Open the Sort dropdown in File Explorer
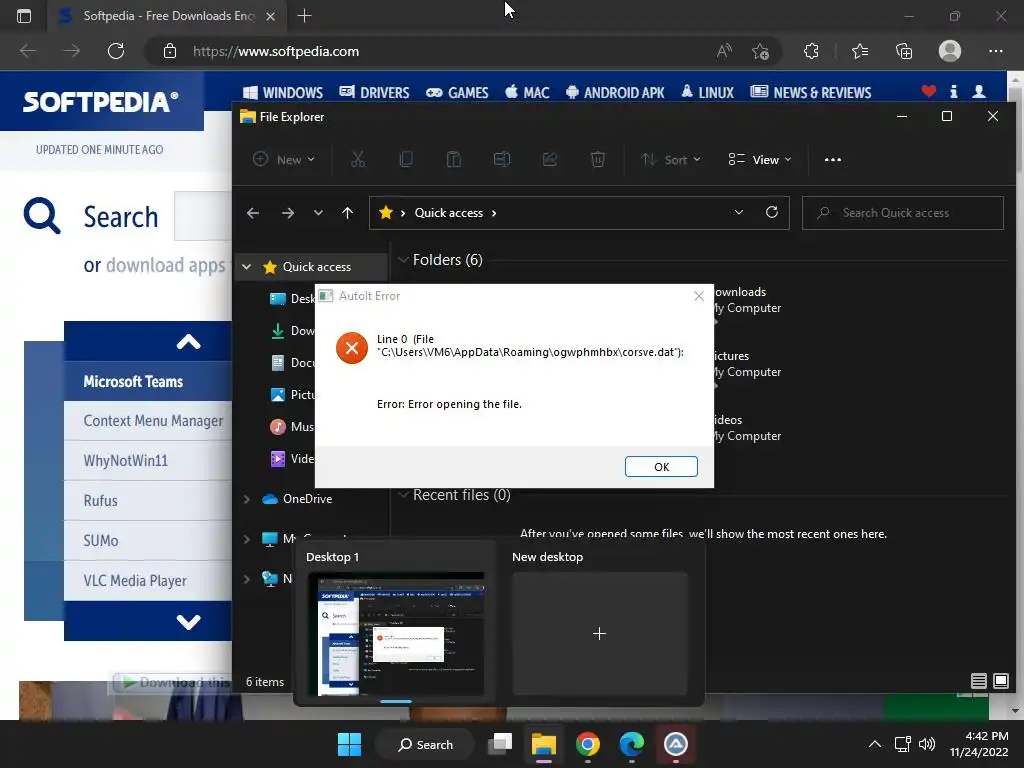 (671, 159)
